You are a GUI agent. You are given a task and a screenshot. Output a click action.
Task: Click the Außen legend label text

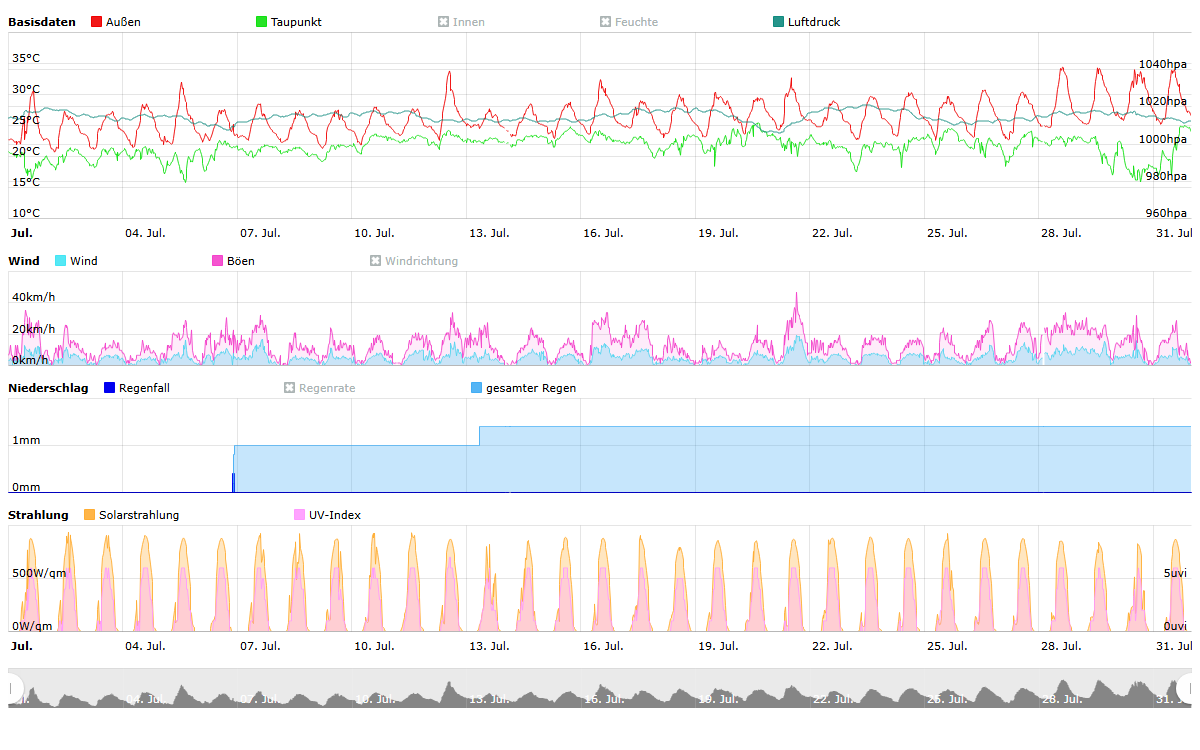coord(124,22)
